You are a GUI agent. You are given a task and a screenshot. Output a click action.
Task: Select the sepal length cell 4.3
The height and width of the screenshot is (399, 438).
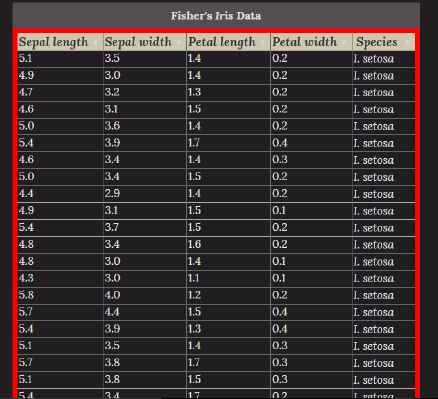point(60,278)
